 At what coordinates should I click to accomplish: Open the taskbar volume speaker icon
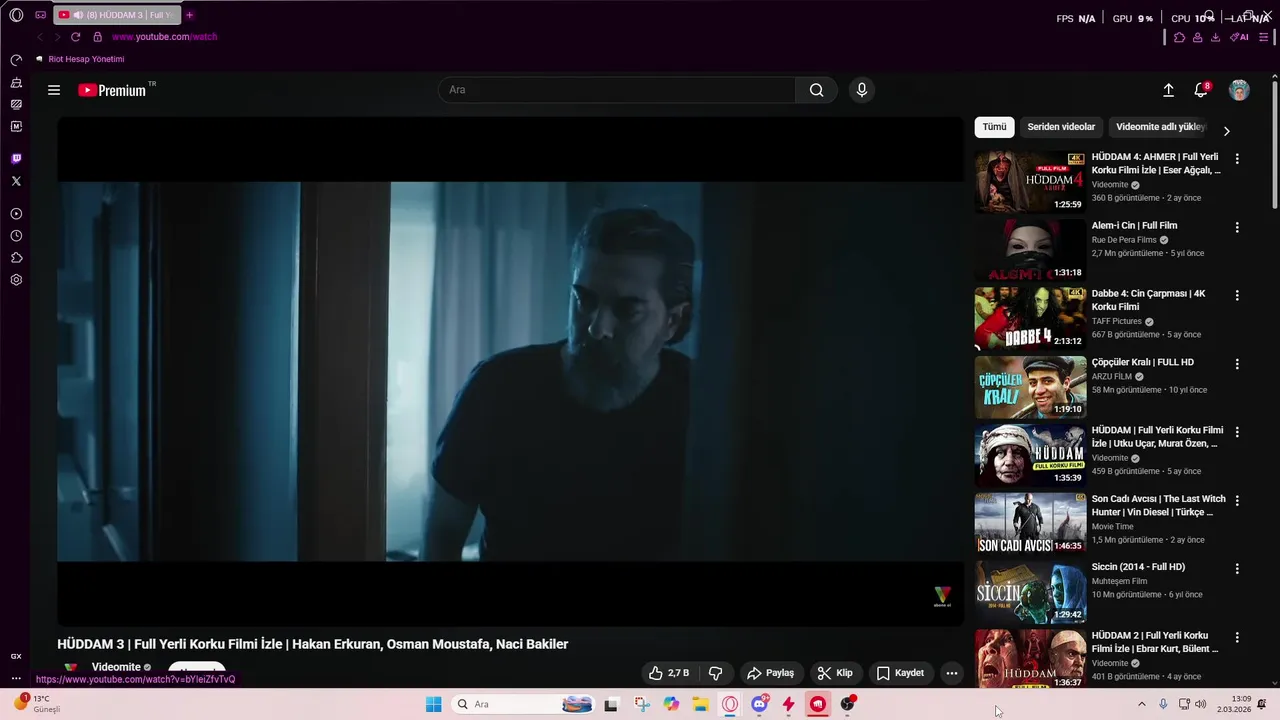pos(1200,704)
